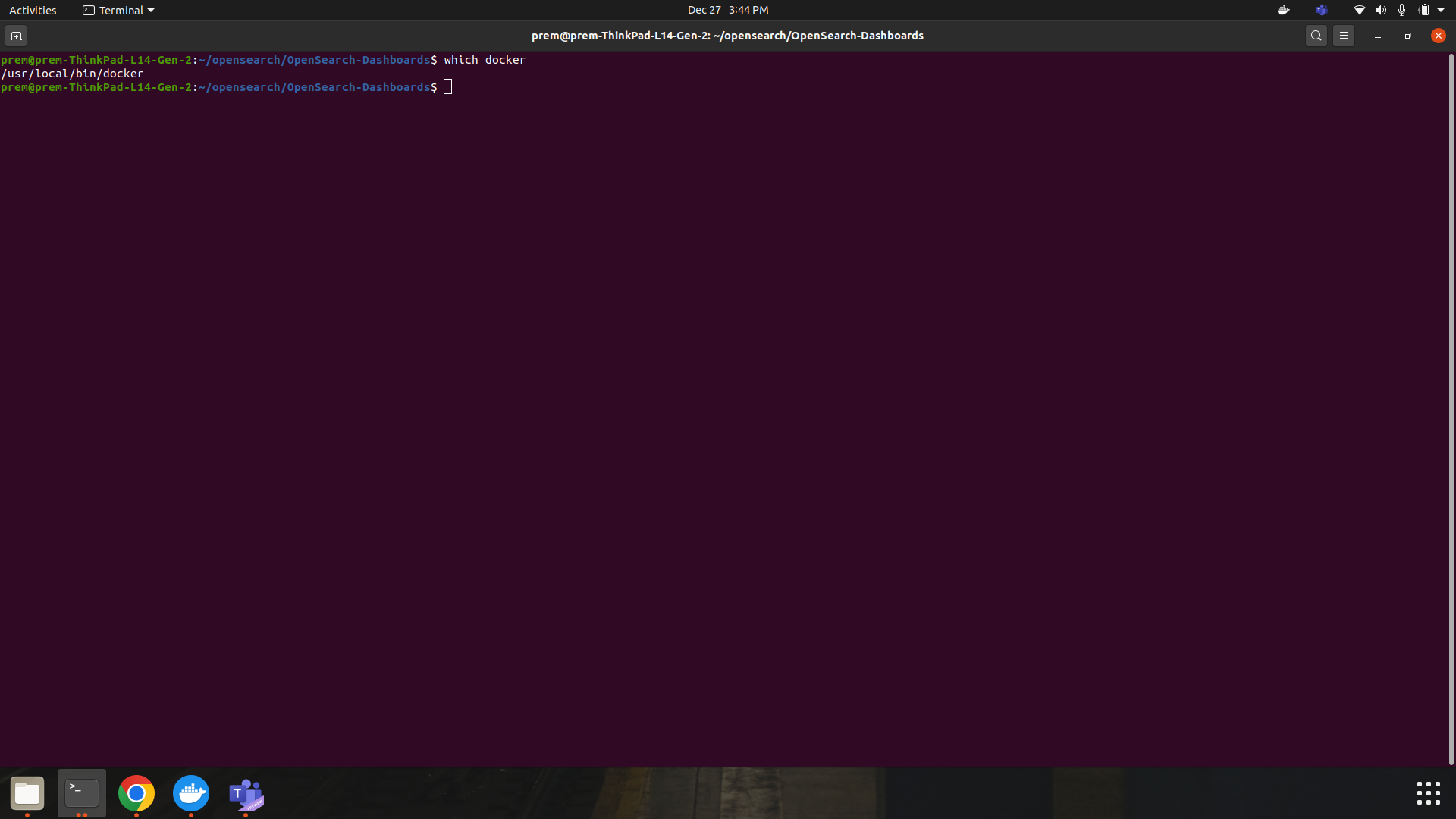
Task: Launch Google Chrome from the dock
Action: [x=136, y=795]
